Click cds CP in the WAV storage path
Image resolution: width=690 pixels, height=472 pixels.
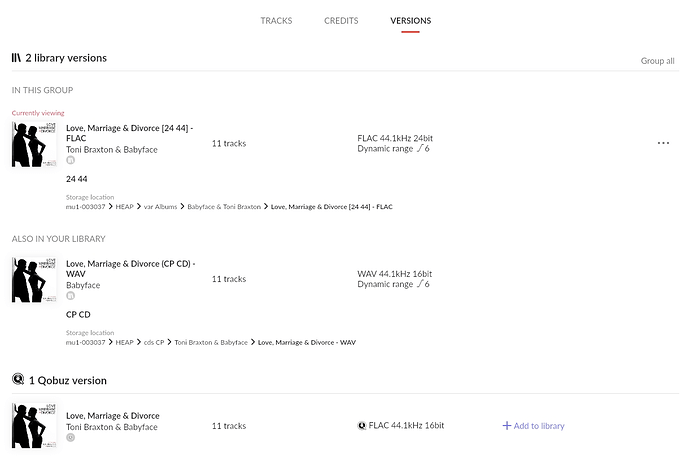pos(154,342)
